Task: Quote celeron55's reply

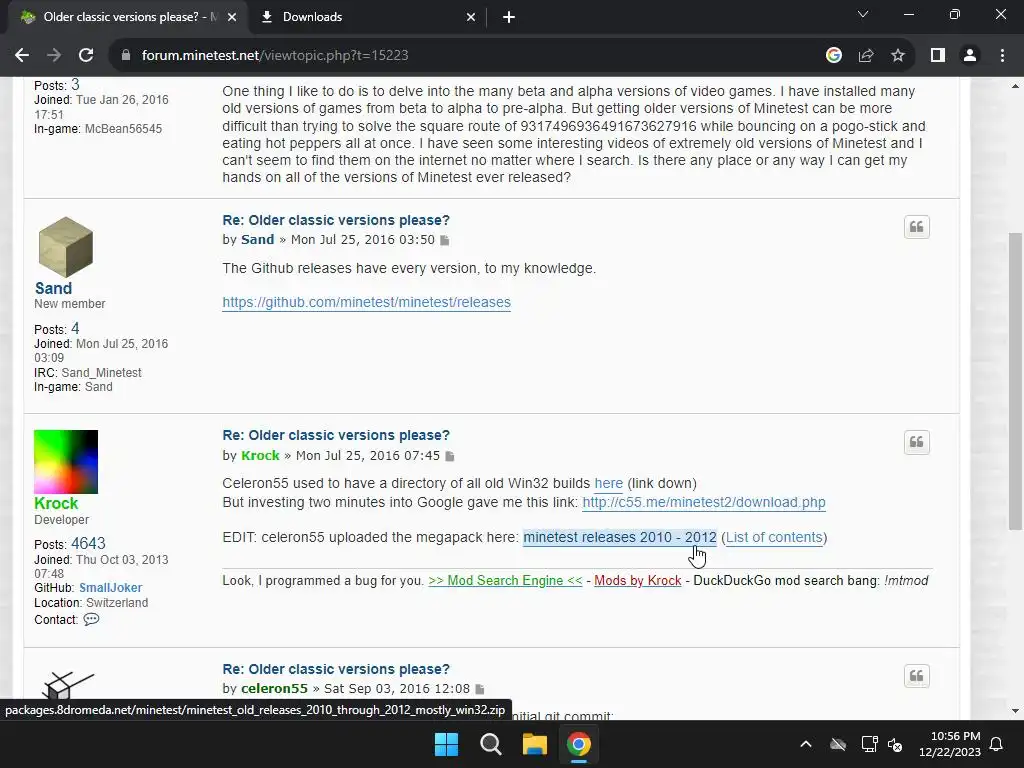Action: point(917,676)
